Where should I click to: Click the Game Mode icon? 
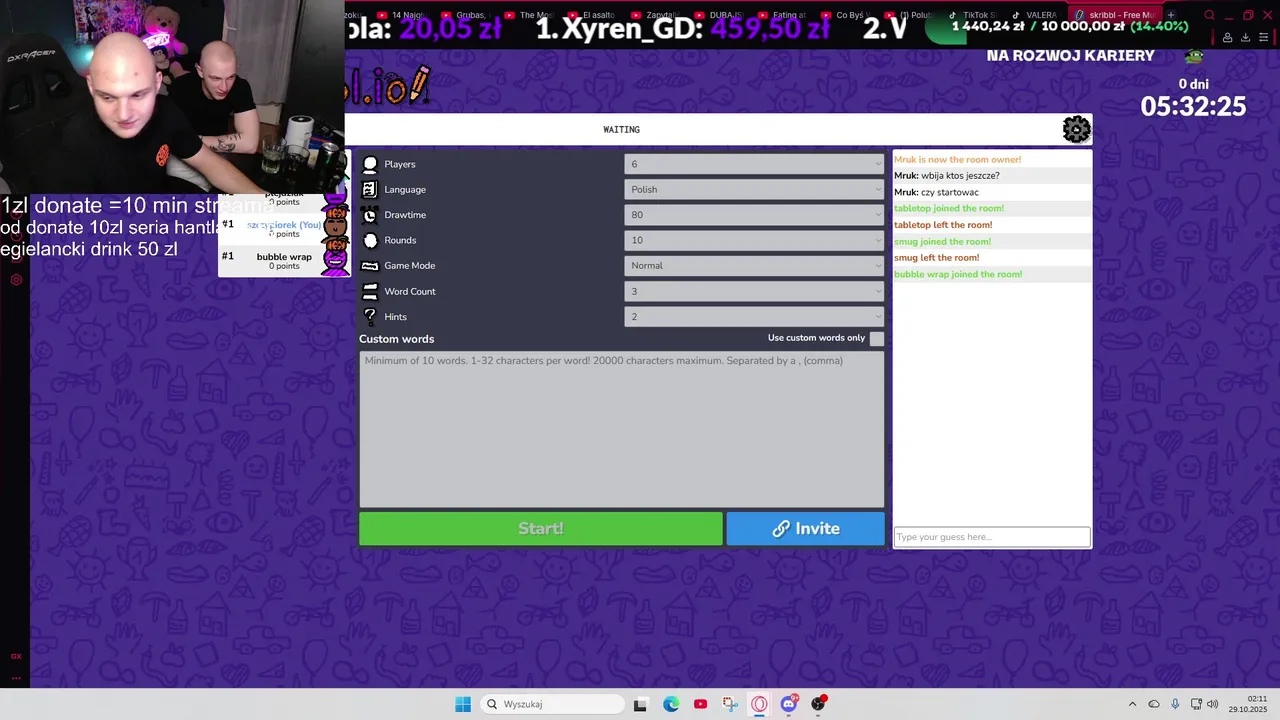tap(370, 266)
